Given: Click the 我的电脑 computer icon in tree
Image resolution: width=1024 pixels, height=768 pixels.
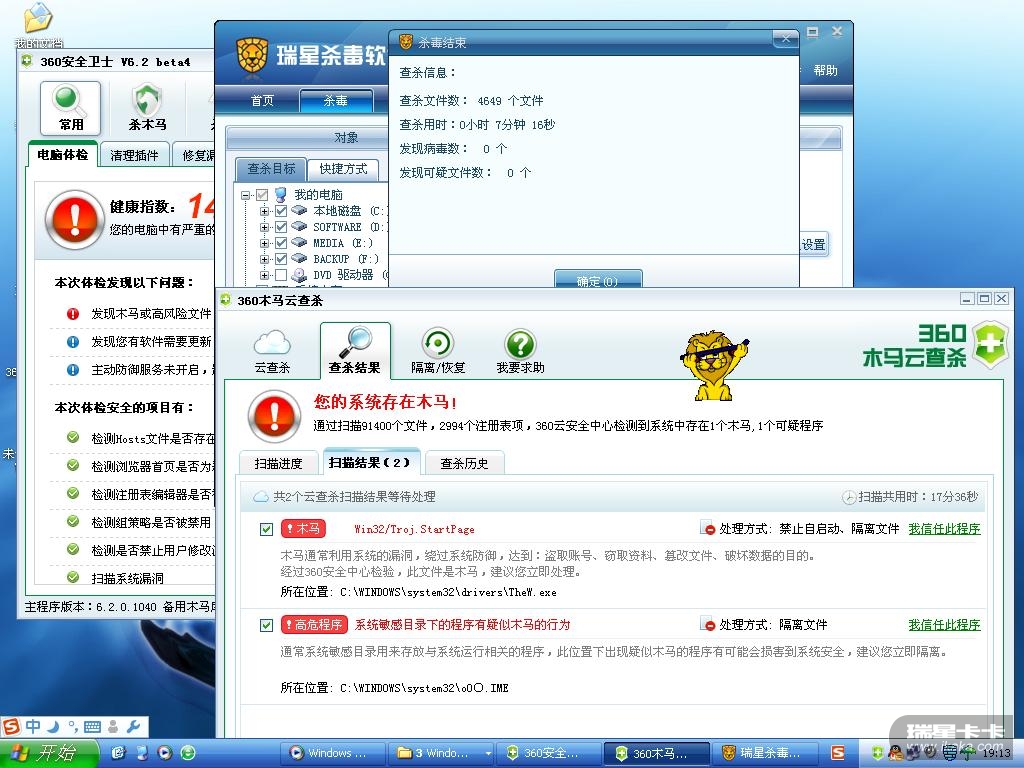Looking at the screenshot, I should tap(281, 195).
